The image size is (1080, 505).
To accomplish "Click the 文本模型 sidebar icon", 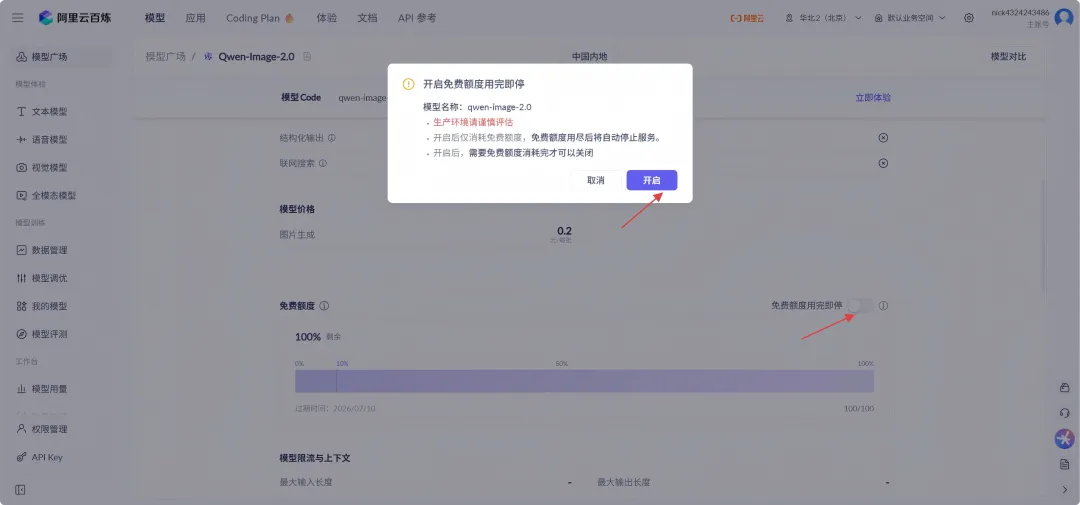I will click(21, 112).
